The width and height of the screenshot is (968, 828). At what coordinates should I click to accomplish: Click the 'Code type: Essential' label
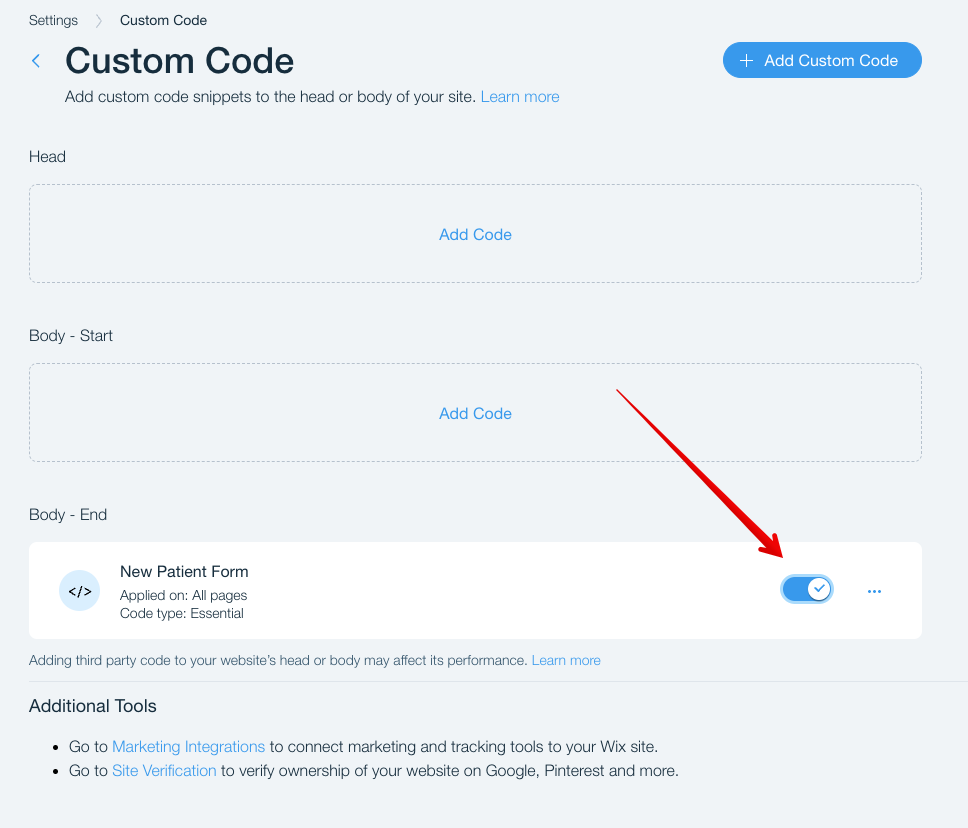181,613
